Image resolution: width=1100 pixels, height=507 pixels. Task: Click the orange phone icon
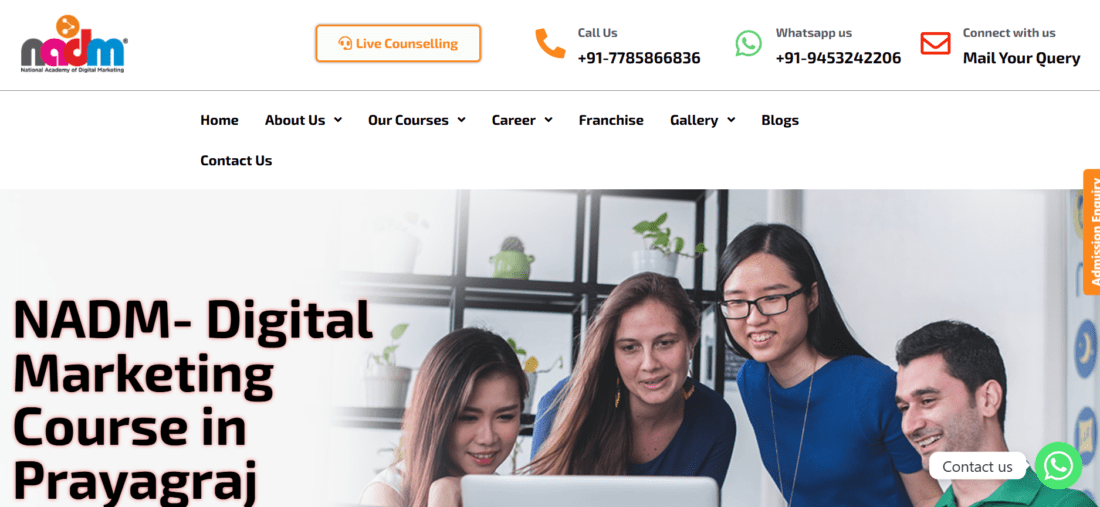(x=550, y=43)
